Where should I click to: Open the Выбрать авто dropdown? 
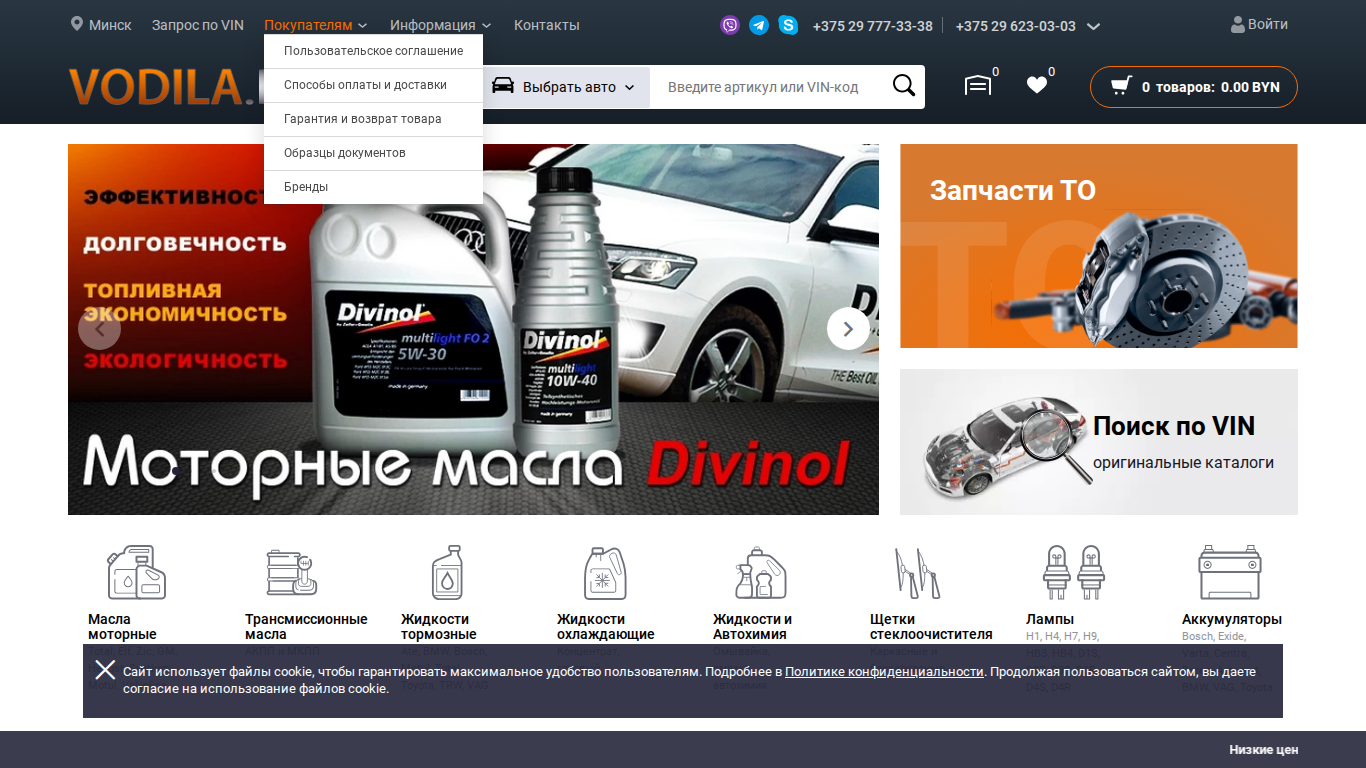tap(565, 87)
